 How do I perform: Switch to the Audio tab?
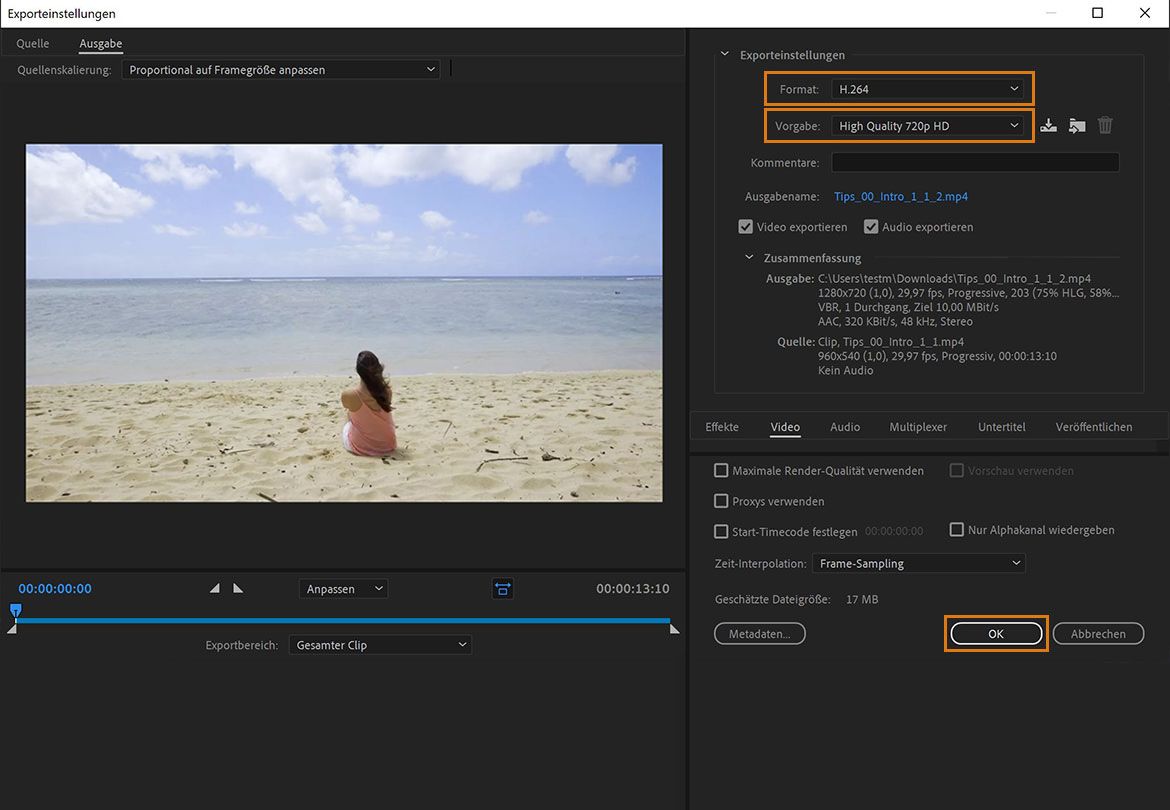844,426
